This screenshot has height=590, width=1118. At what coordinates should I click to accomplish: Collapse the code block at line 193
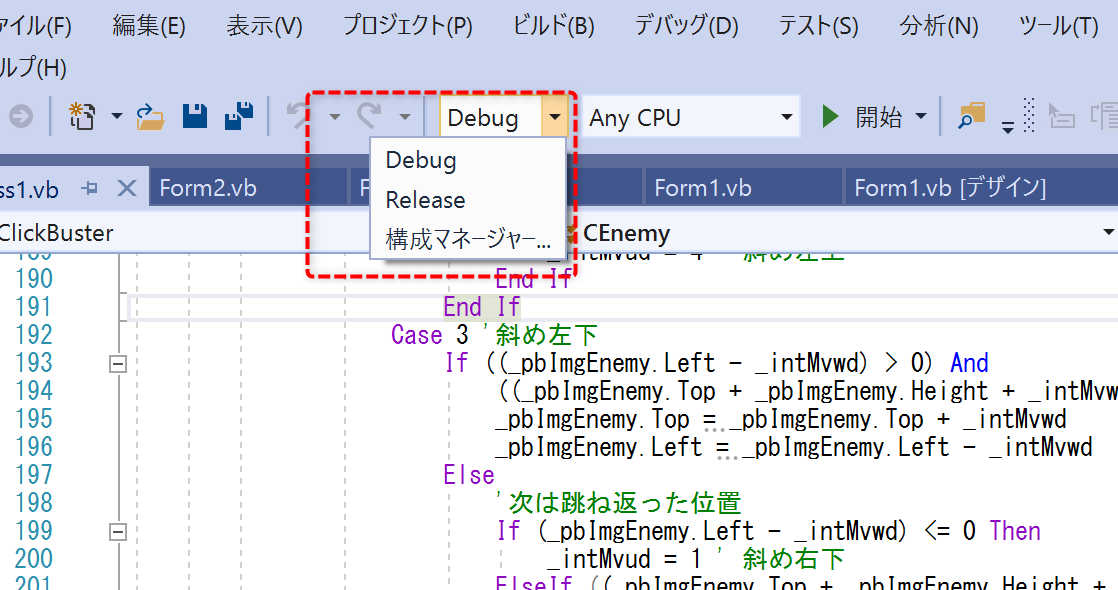click(118, 364)
